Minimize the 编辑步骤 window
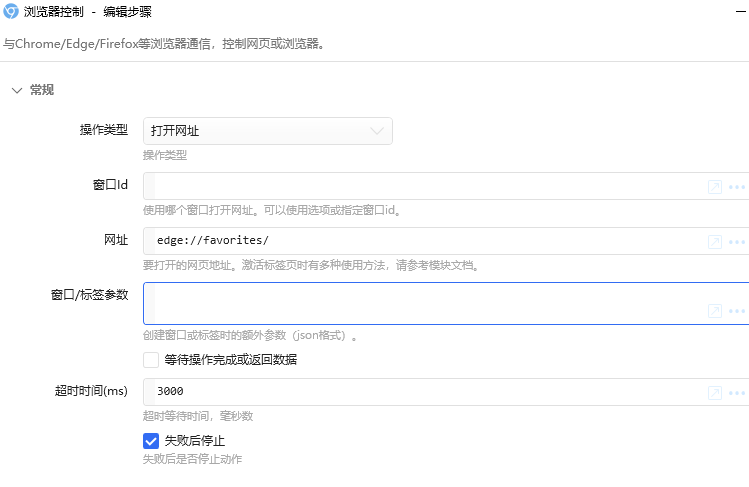 (x=741, y=11)
